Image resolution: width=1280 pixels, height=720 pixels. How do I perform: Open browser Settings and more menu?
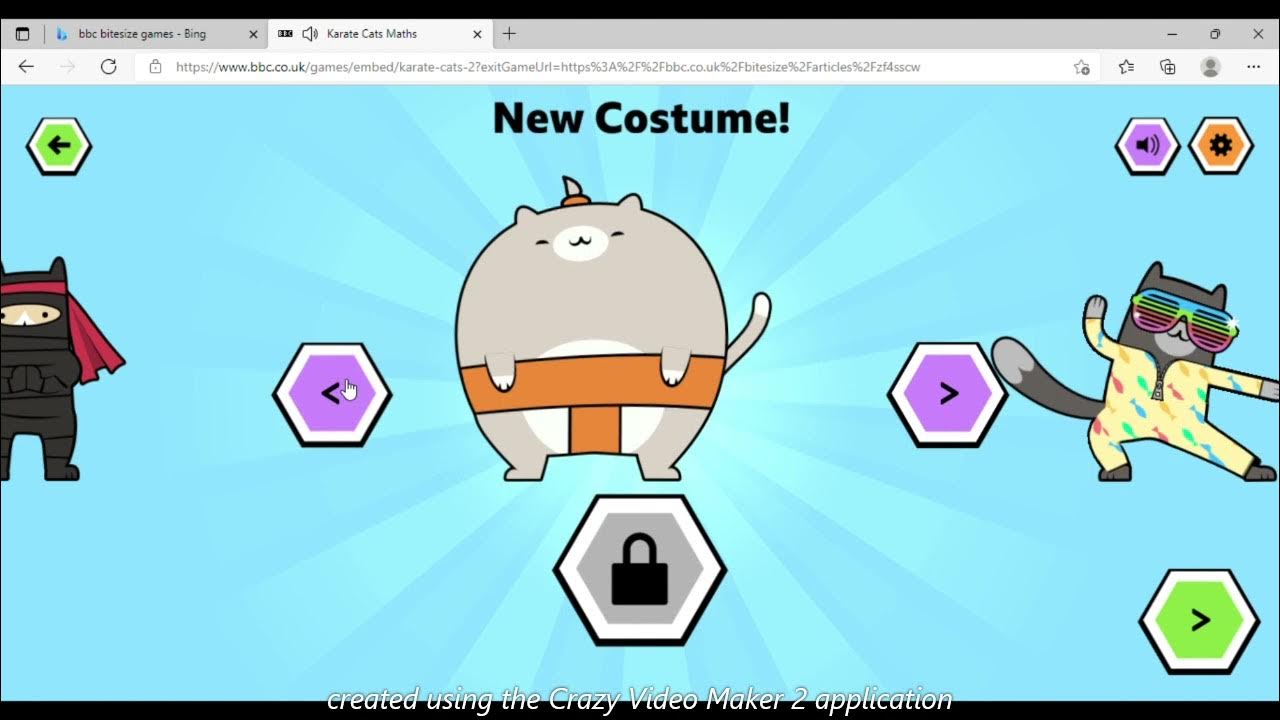coord(1253,67)
